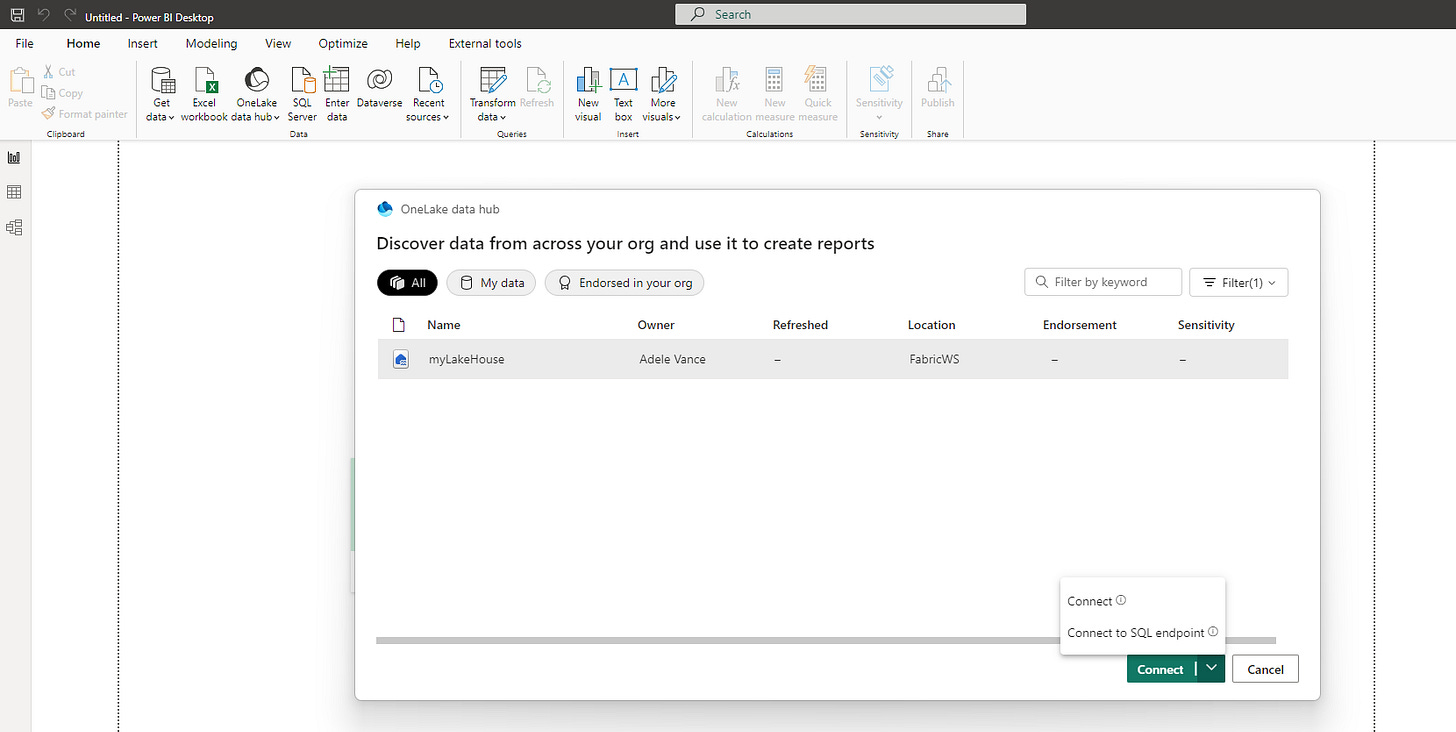Expand the Filter(1) dropdown
The height and width of the screenshot is (732, 1456).
click(x=1238, y=283)
